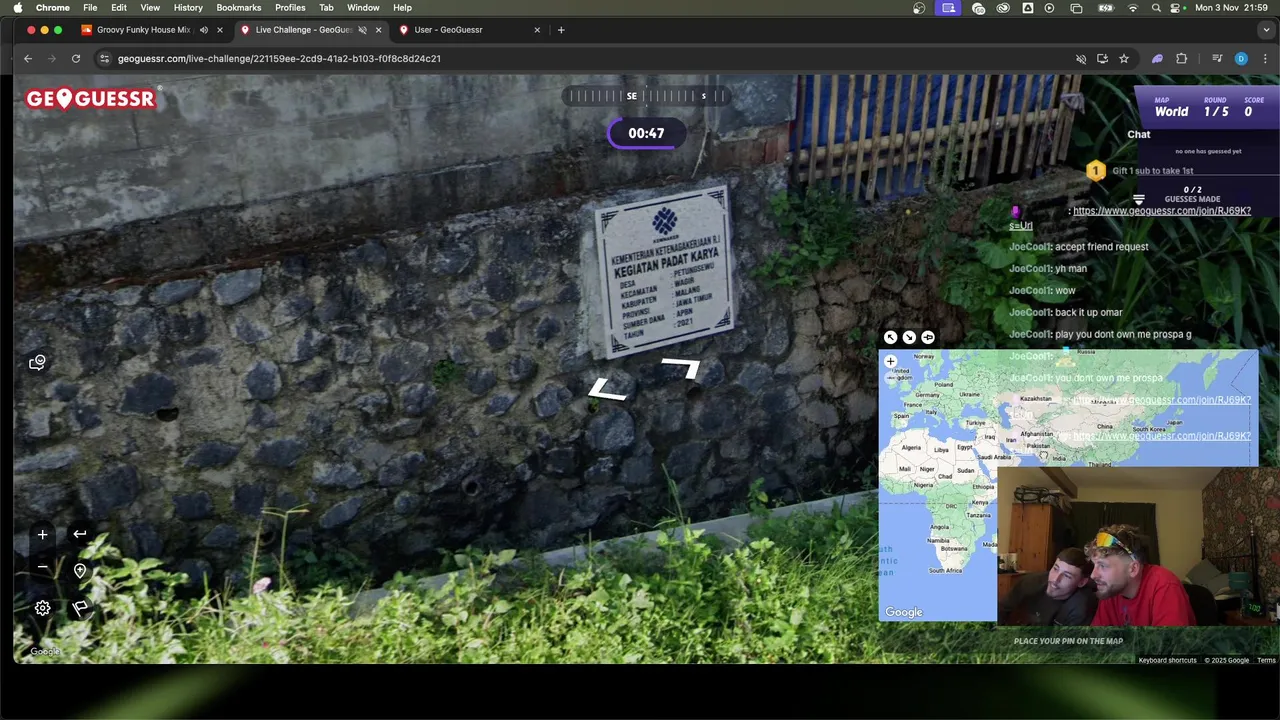Close the User - GeoGuessr tab

537,30
